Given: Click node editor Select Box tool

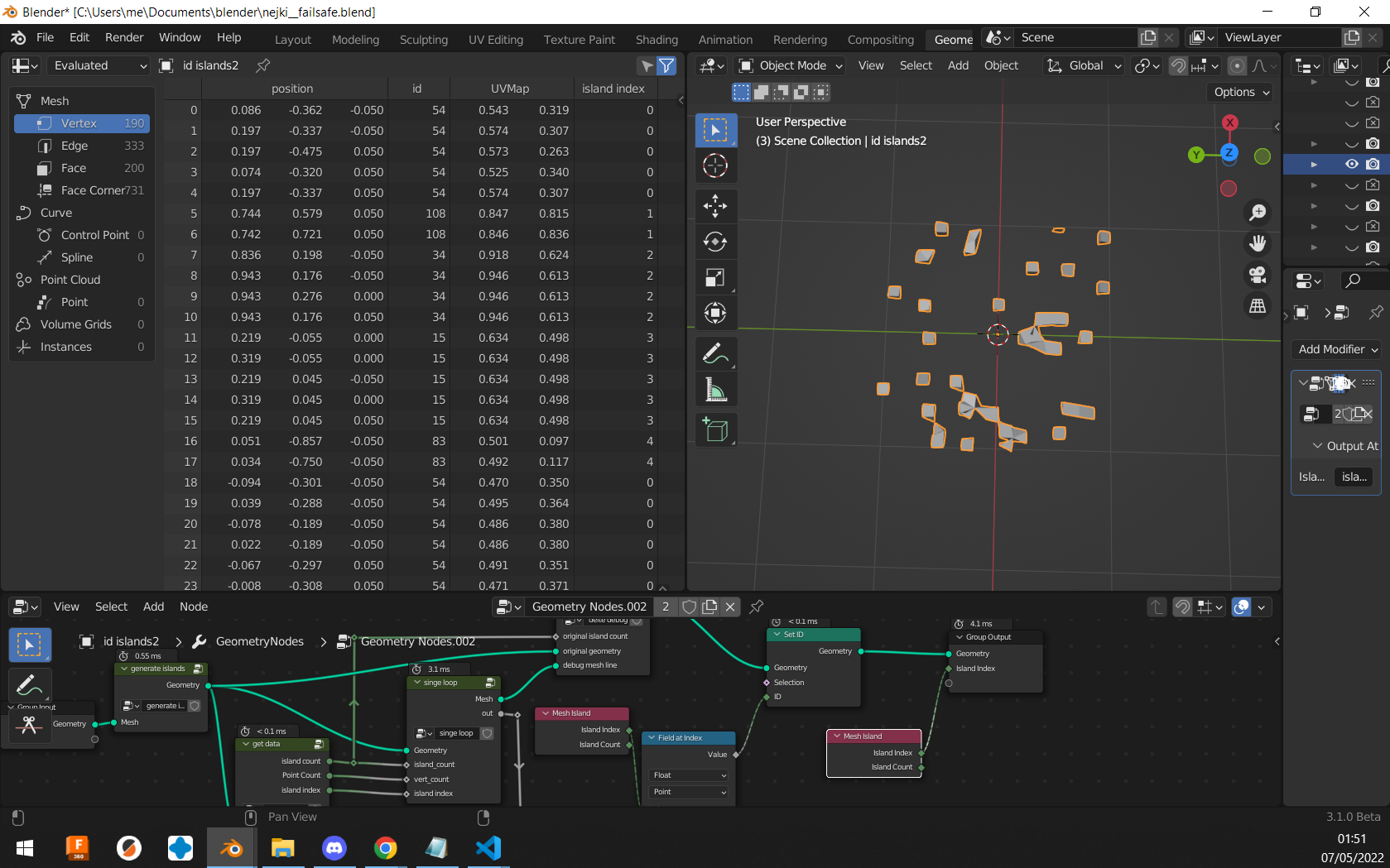Looking at the screenshot, I should [29, 645].
